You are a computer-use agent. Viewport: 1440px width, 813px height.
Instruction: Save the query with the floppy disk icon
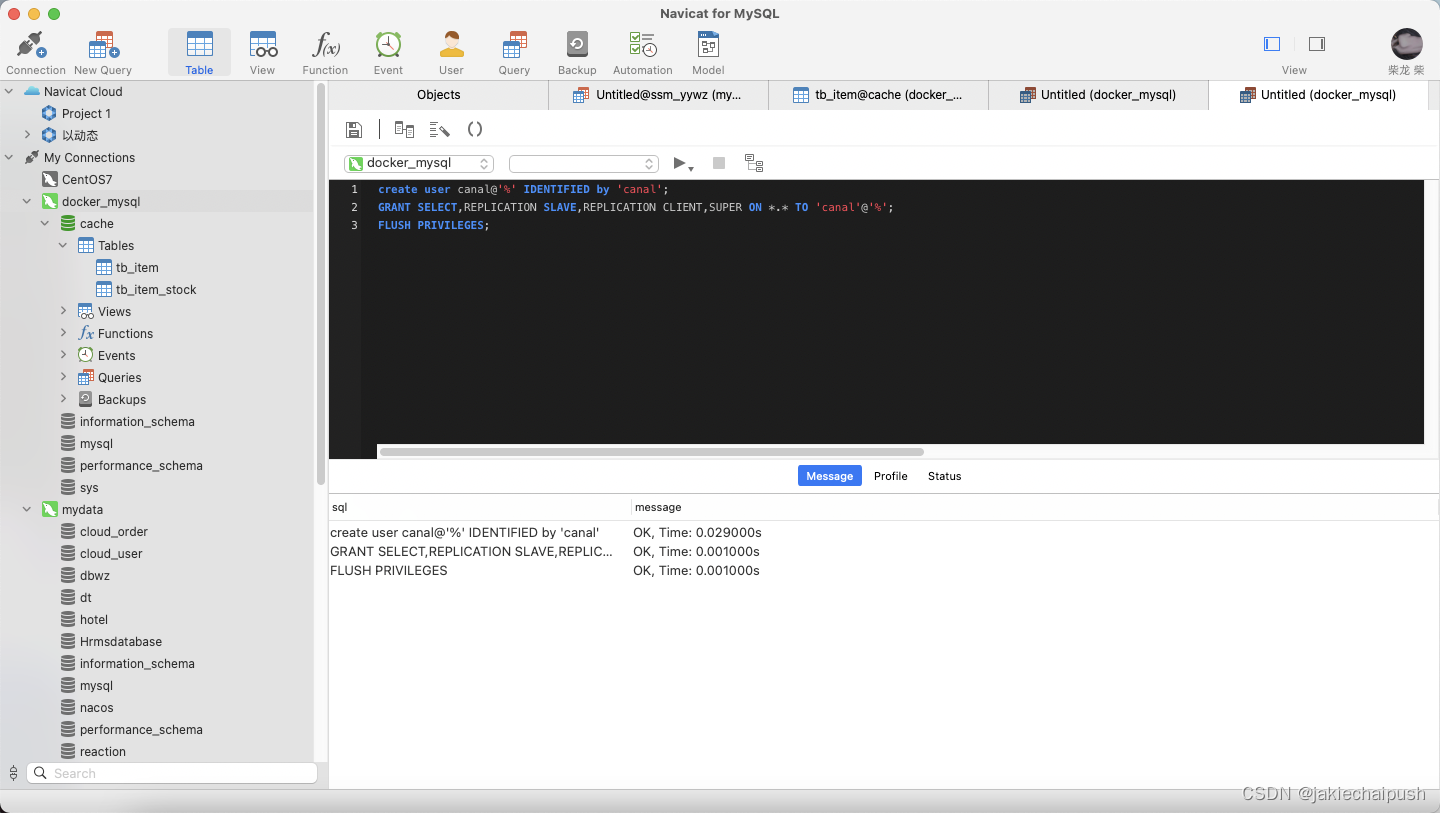coord(353,129)
